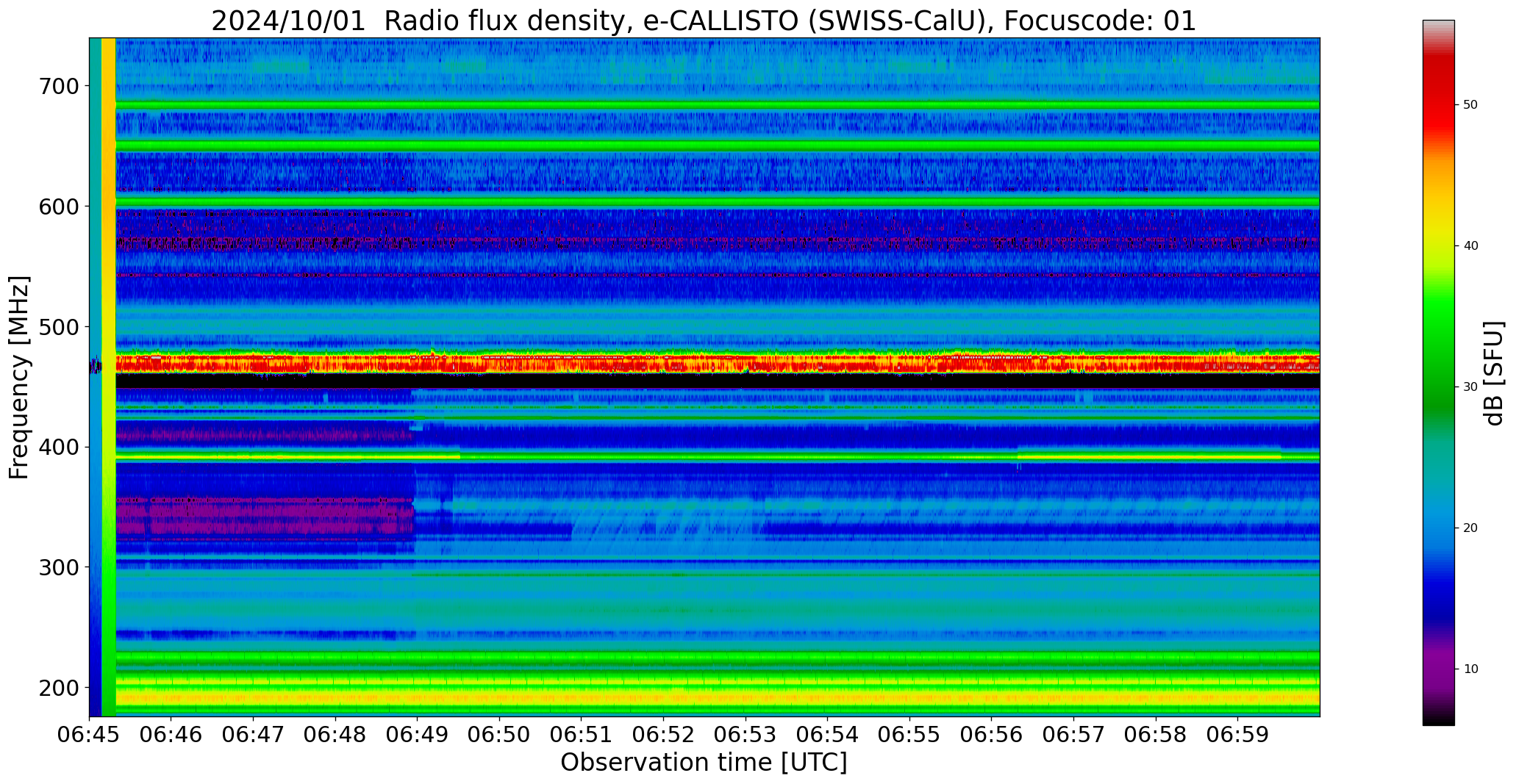Image resolution: width=1516 pixels, height=784 pixels.
Task: Click the 06:56 time tick label
Action: pyautogui.click(x=992, y=735)
